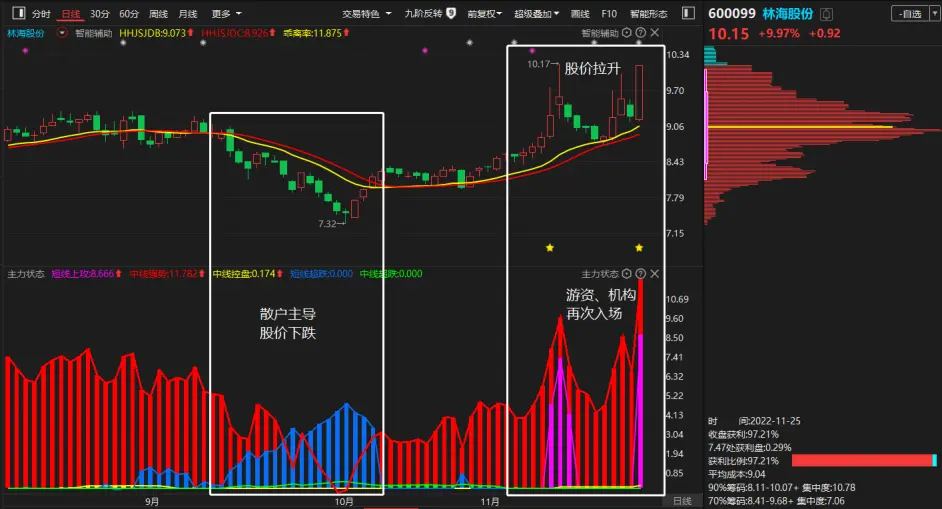The height and width of the screenshot is (509, 942).
Task: Toggle the left panel layout icon
Action: (19, 13)
